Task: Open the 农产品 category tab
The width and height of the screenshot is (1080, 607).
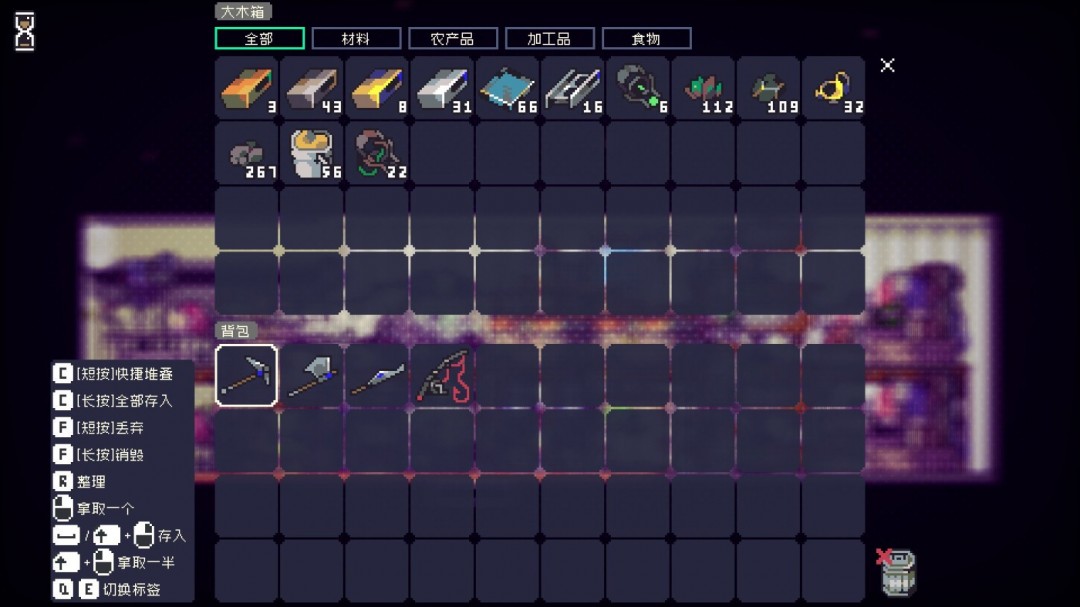Action: coord(452,39)
